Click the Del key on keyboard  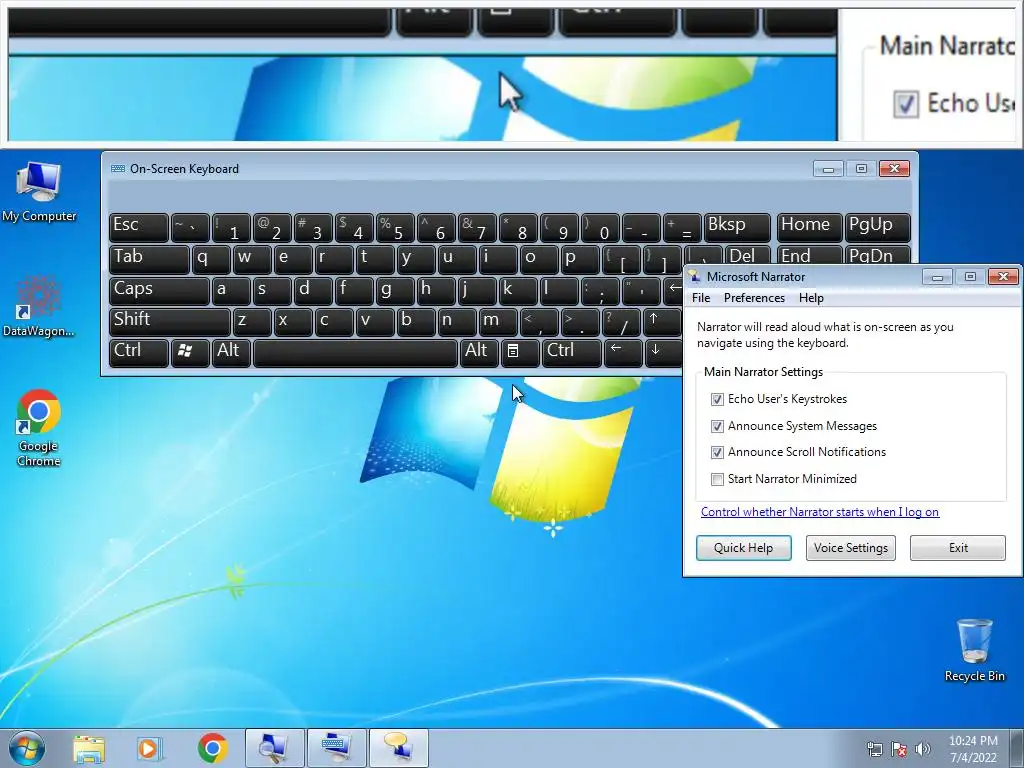tap(748, 255)
